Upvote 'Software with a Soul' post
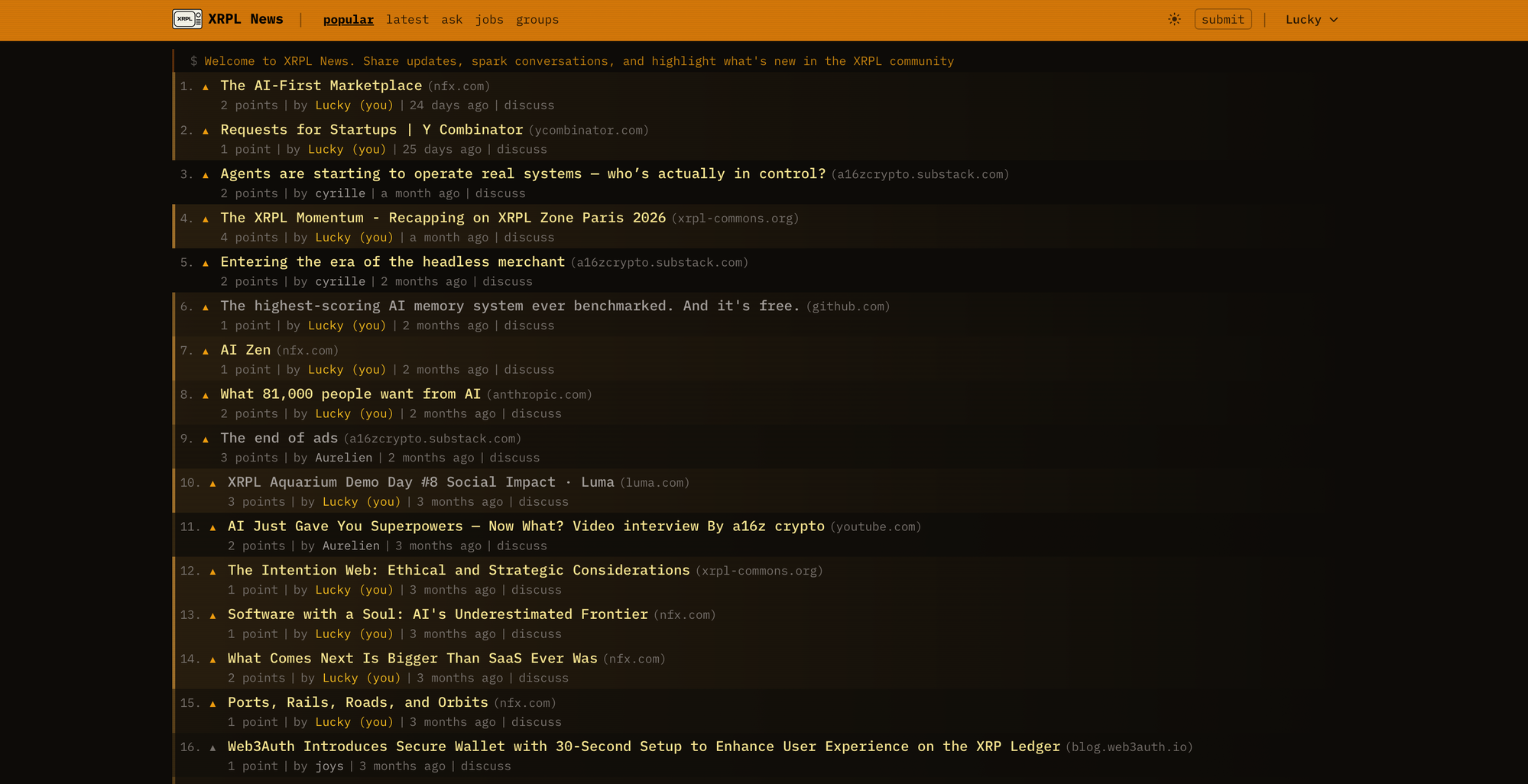Screen dimensions: 1528x784 click(x=212, y=616)
